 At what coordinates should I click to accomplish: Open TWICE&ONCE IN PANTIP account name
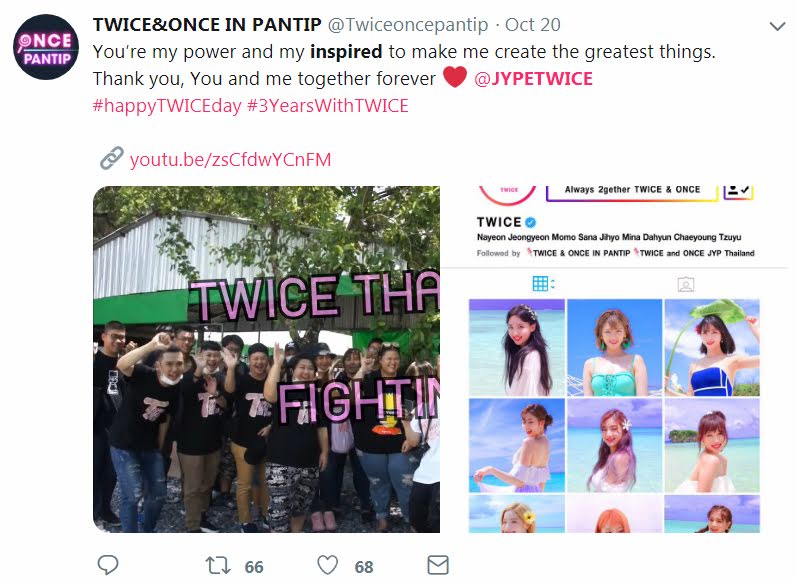[x=207, y=24]
